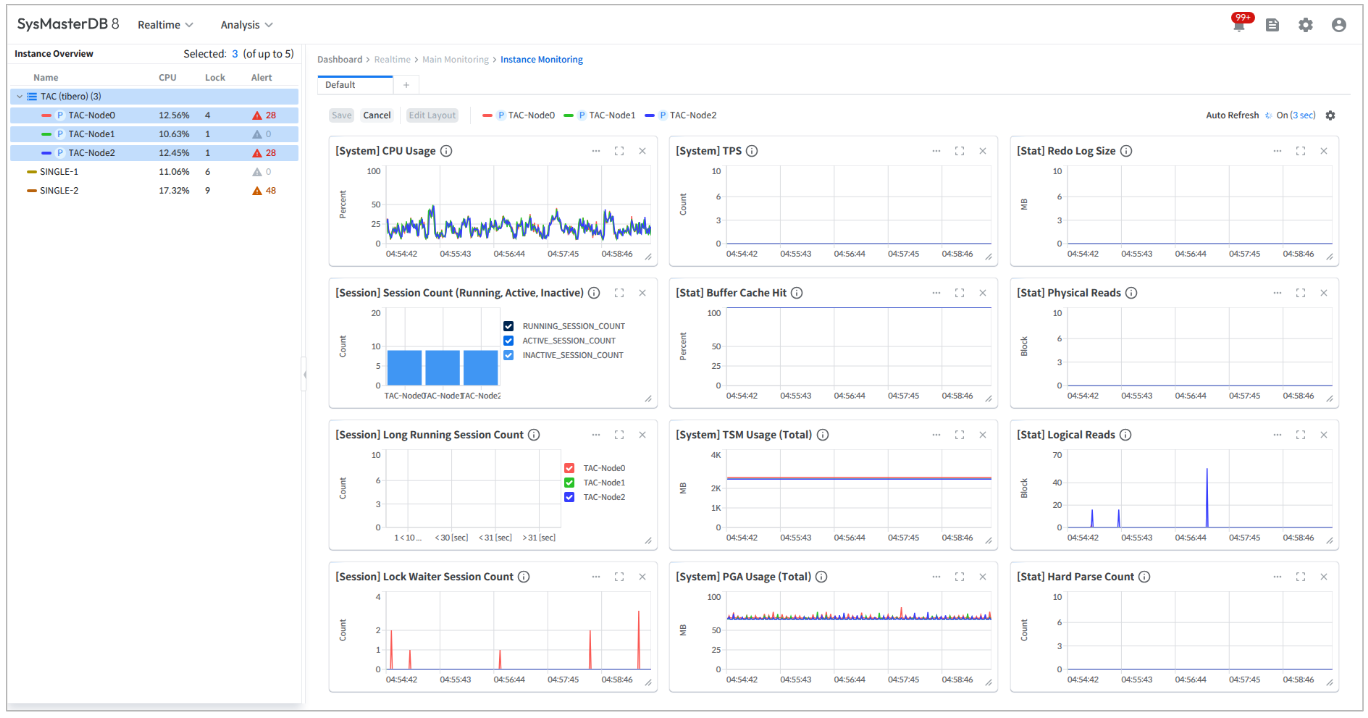This screenshot has width=1368, height=718.
Task: Close the Hard Parse Count panel
Action: (1323, 577)
